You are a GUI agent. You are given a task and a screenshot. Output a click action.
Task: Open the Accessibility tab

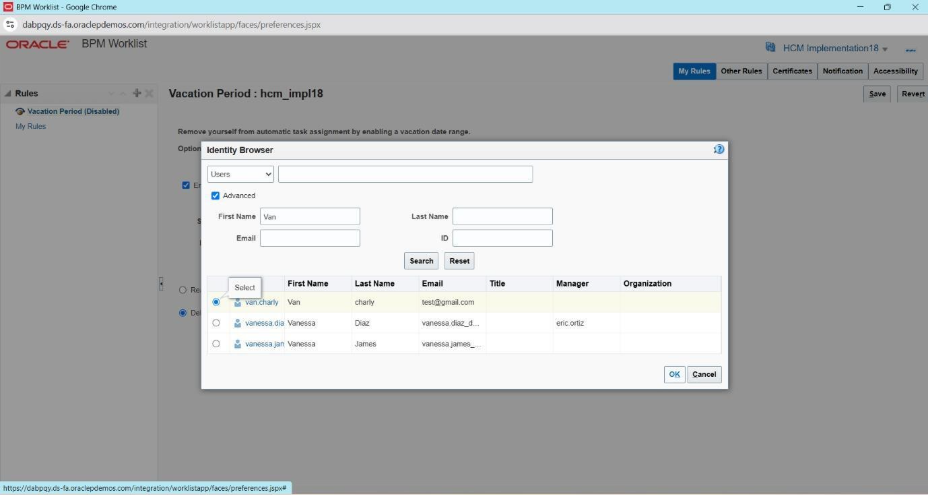[895, 71]
